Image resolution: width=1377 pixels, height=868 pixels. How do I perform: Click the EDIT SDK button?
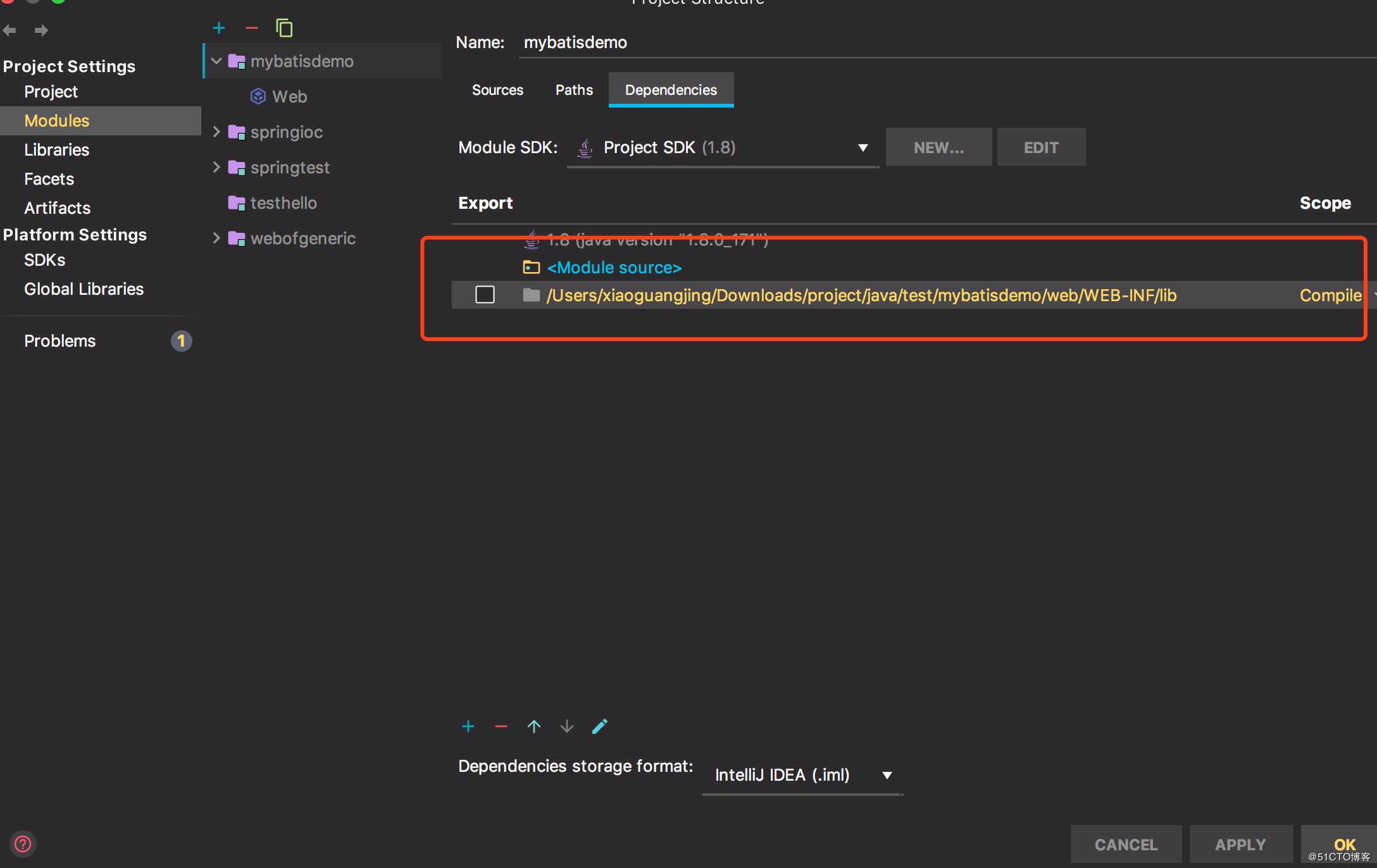coord(1041,147)
